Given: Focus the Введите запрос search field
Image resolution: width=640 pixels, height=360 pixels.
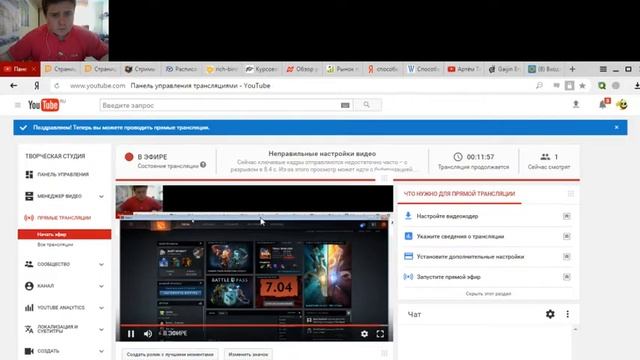Looking at the screenshot, I should 220,105.
